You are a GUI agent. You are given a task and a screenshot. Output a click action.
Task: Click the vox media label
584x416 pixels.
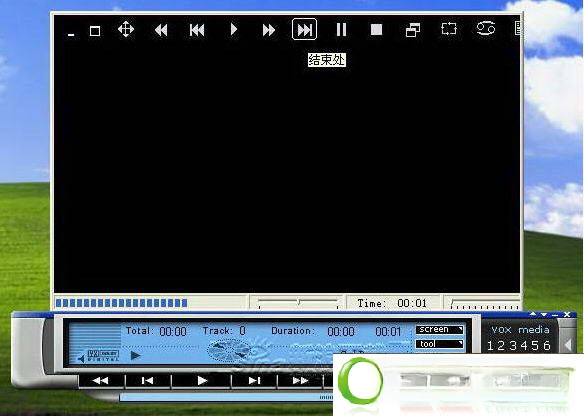tap(520, 330)
